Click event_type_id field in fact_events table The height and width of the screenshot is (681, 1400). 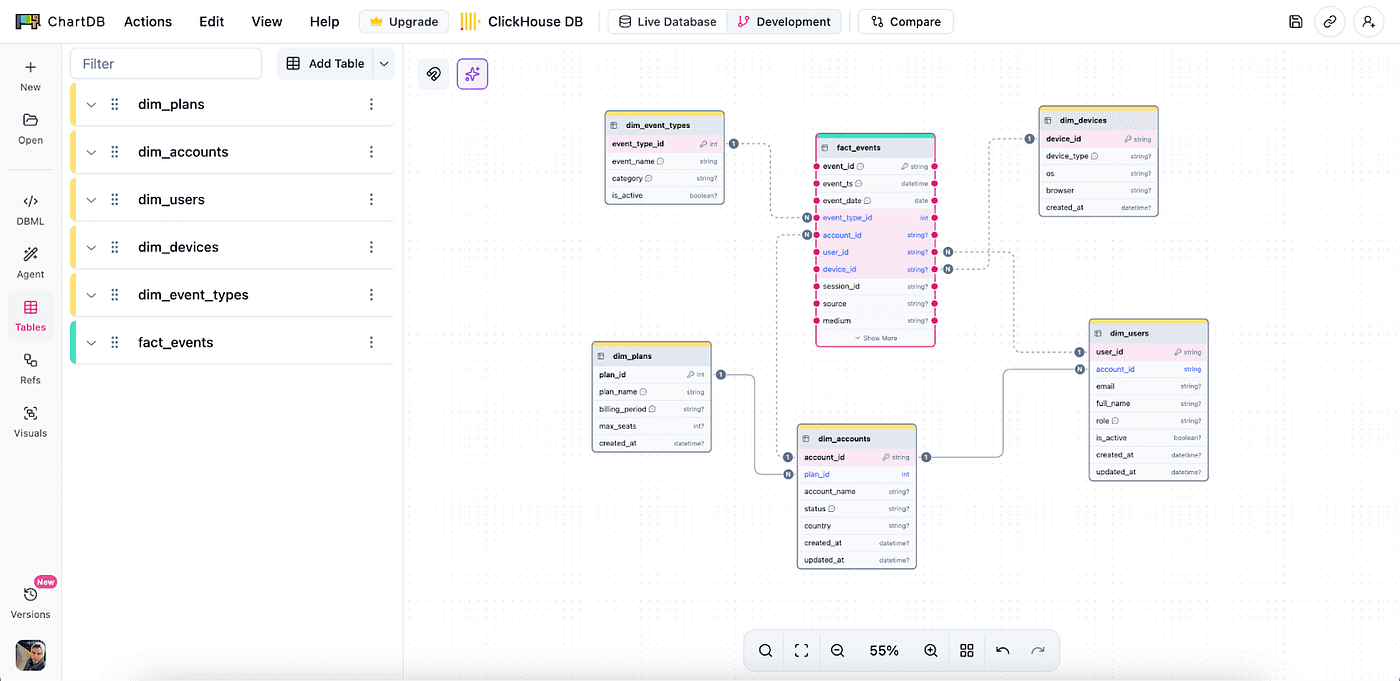(876, 217)
